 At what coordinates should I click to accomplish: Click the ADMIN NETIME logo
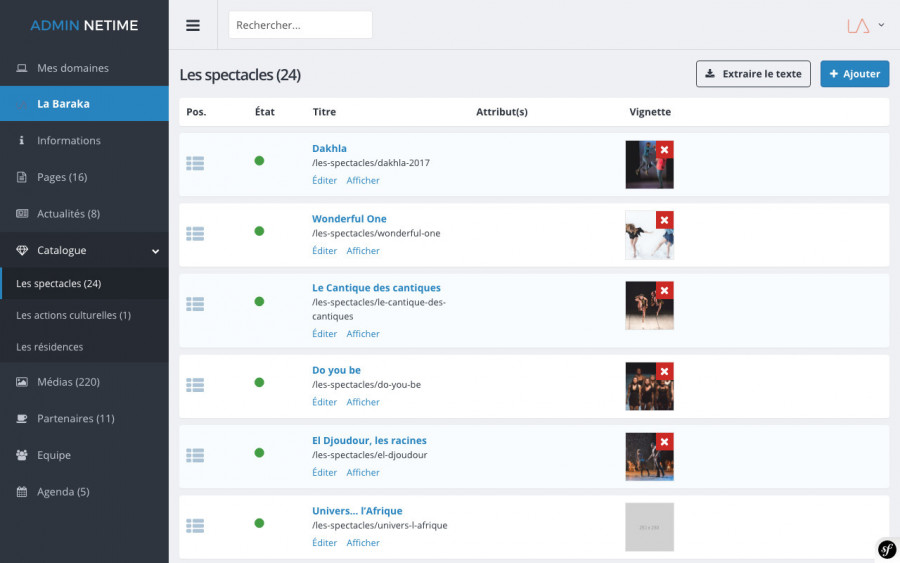click(84, 25)
